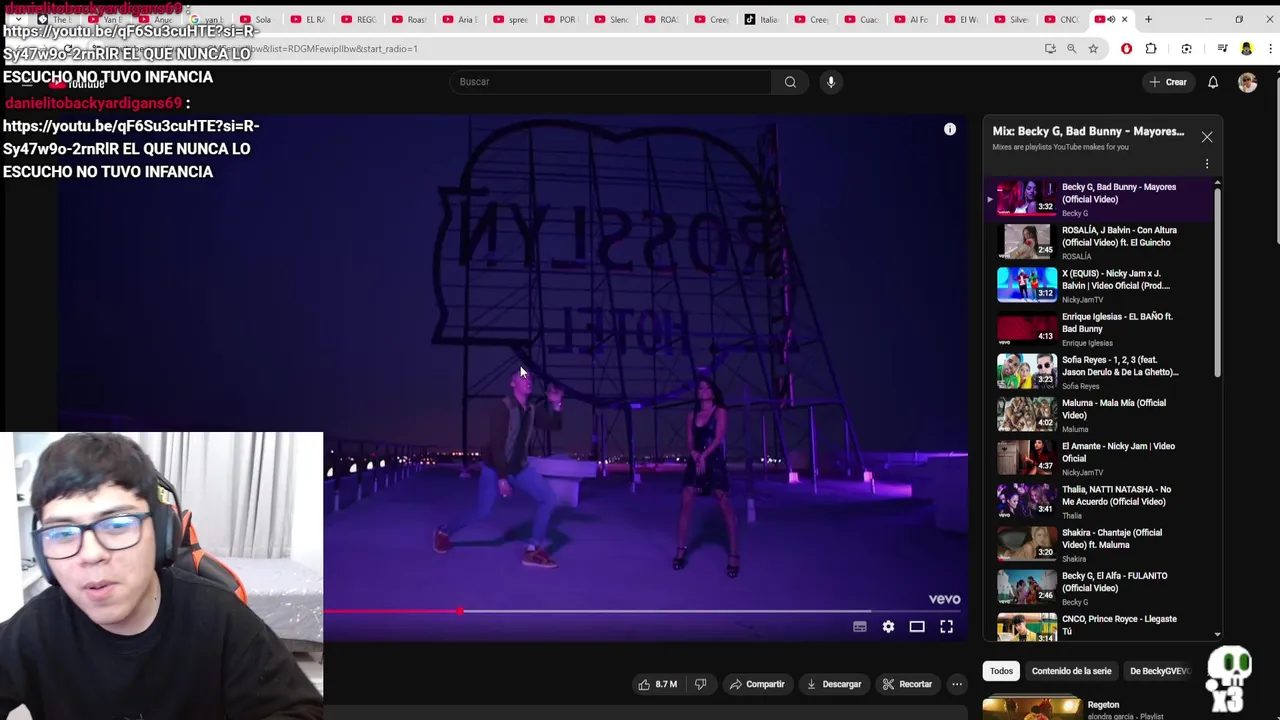Bookmark page with the star icon
The image size is (1280, 720).
(x=1093, y=48)
